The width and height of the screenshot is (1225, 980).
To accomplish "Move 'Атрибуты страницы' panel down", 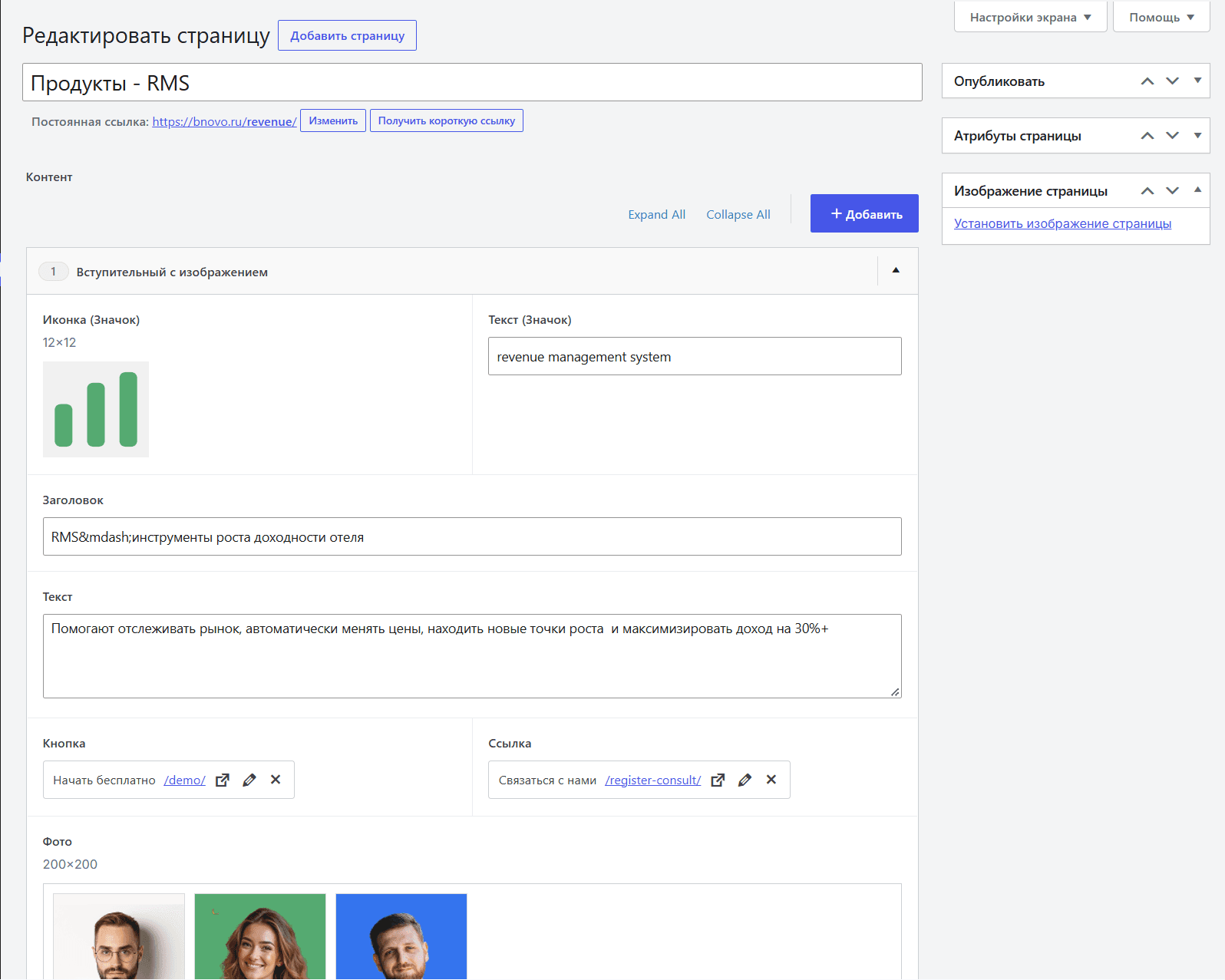I will (x=1172, y=136).
